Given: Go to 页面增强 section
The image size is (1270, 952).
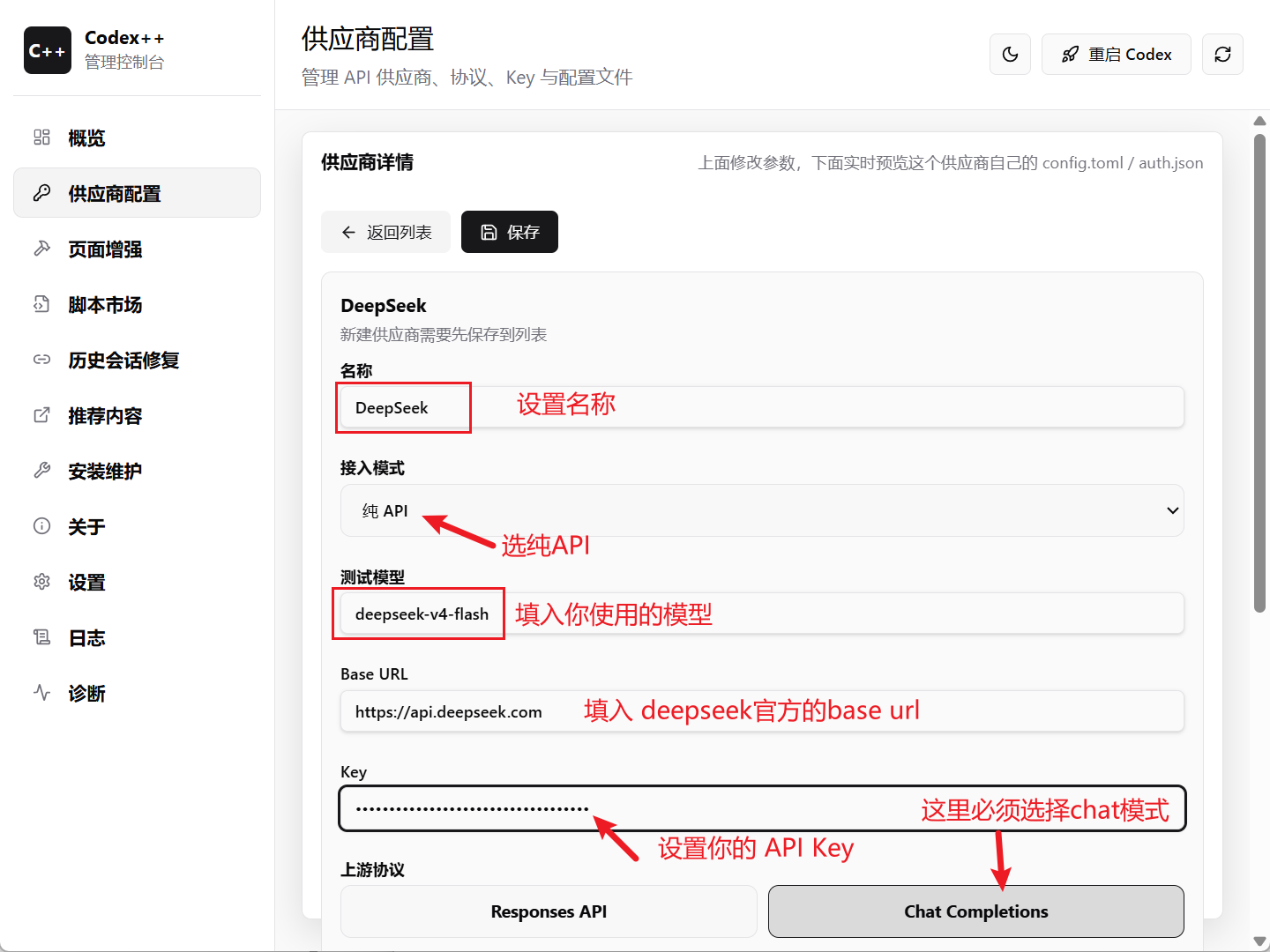Looking at the screenshot, I should click(137, 249).
